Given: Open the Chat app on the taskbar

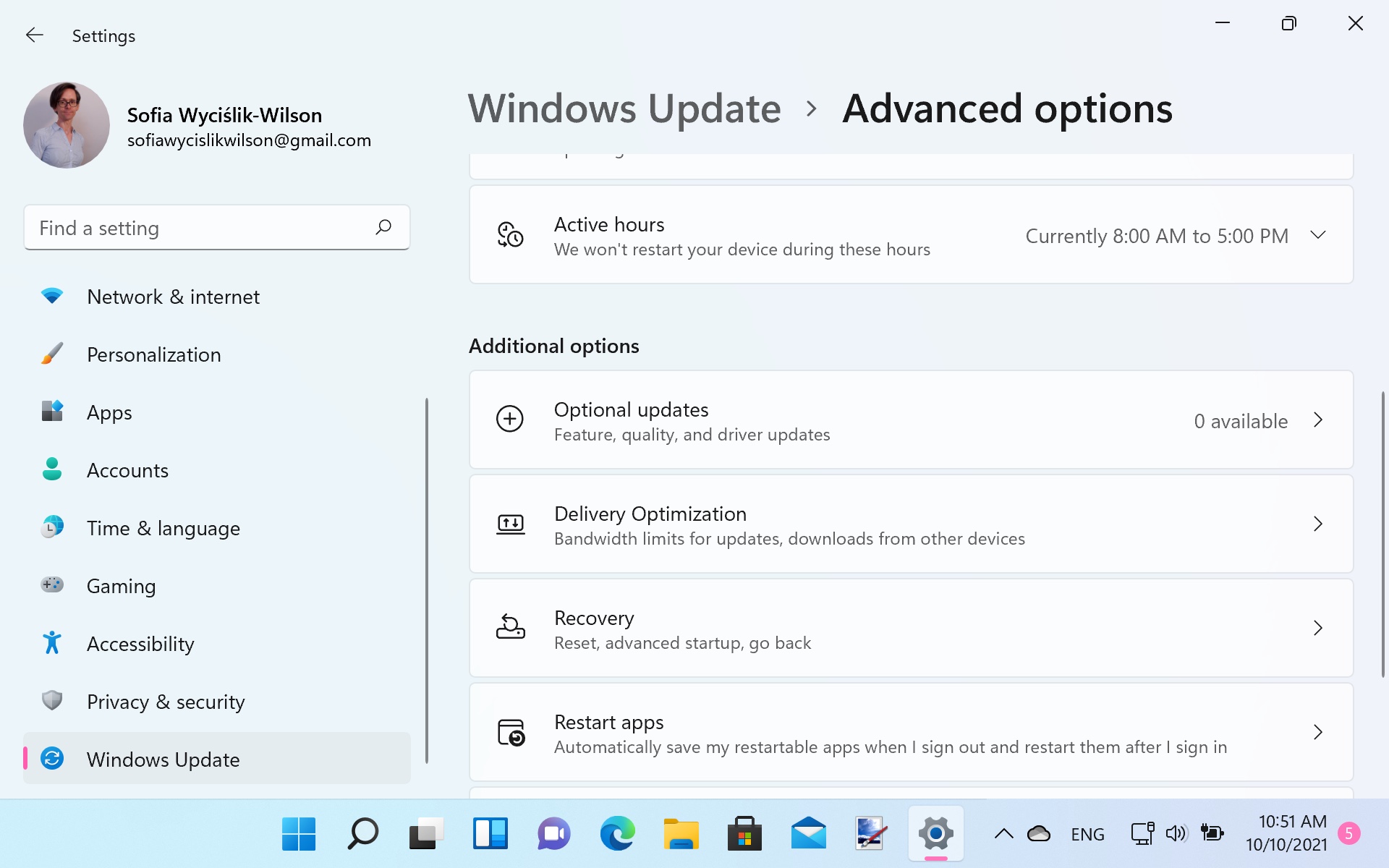Looking at the screenshot, I should coord(553,834).
